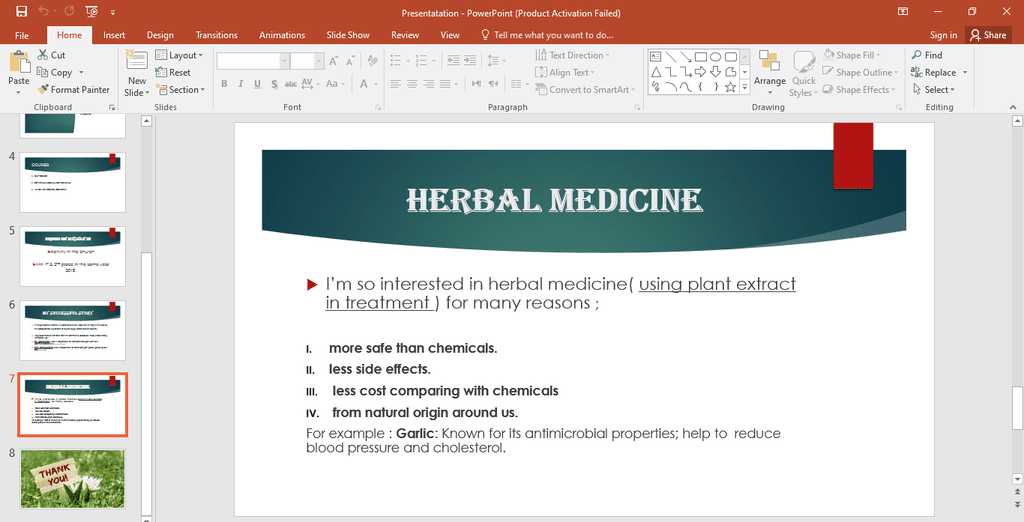Expand the Section dropdown menu
This screenshot has height=522, width=1024.
[180, 89]
